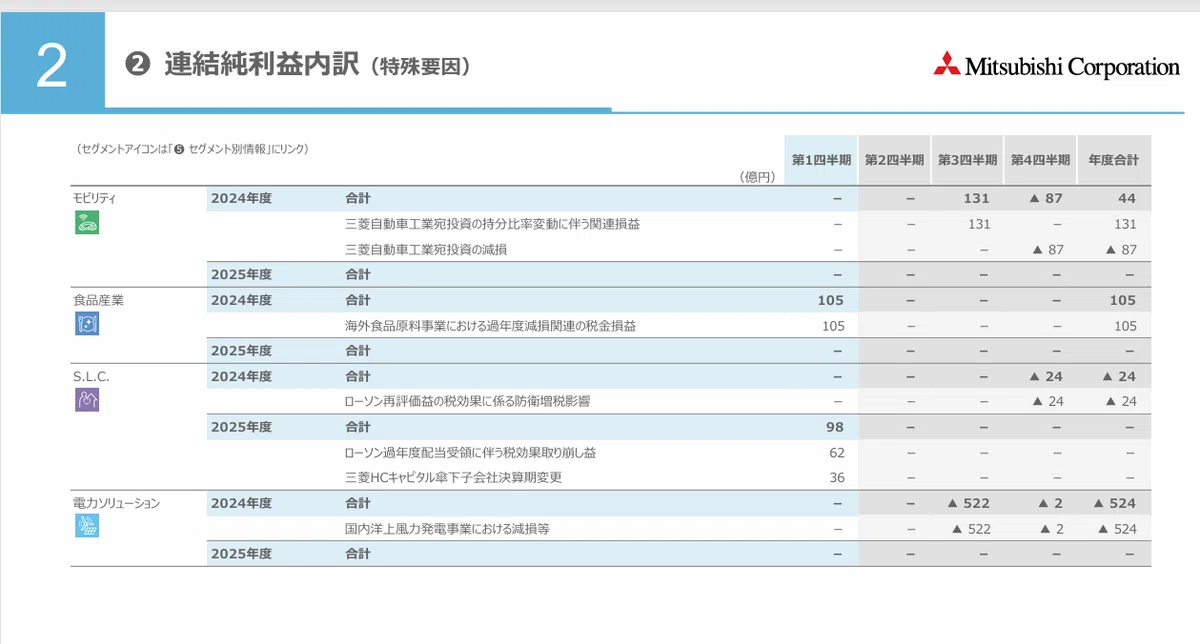Click 合計 in the モビリティ 2024年度 row
Viewport: 1200px width, 644px height.
(x=357, y=198)
